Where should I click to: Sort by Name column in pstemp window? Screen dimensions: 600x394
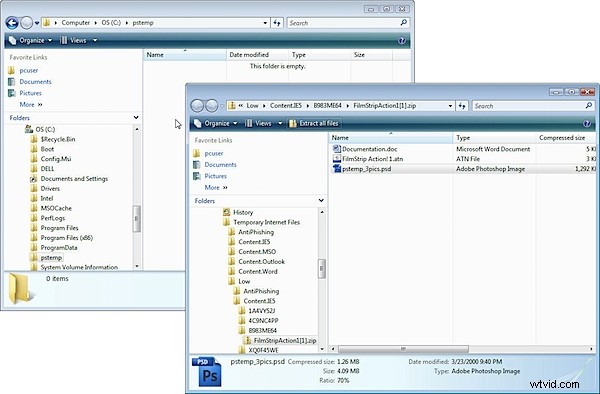coord(185,55)
